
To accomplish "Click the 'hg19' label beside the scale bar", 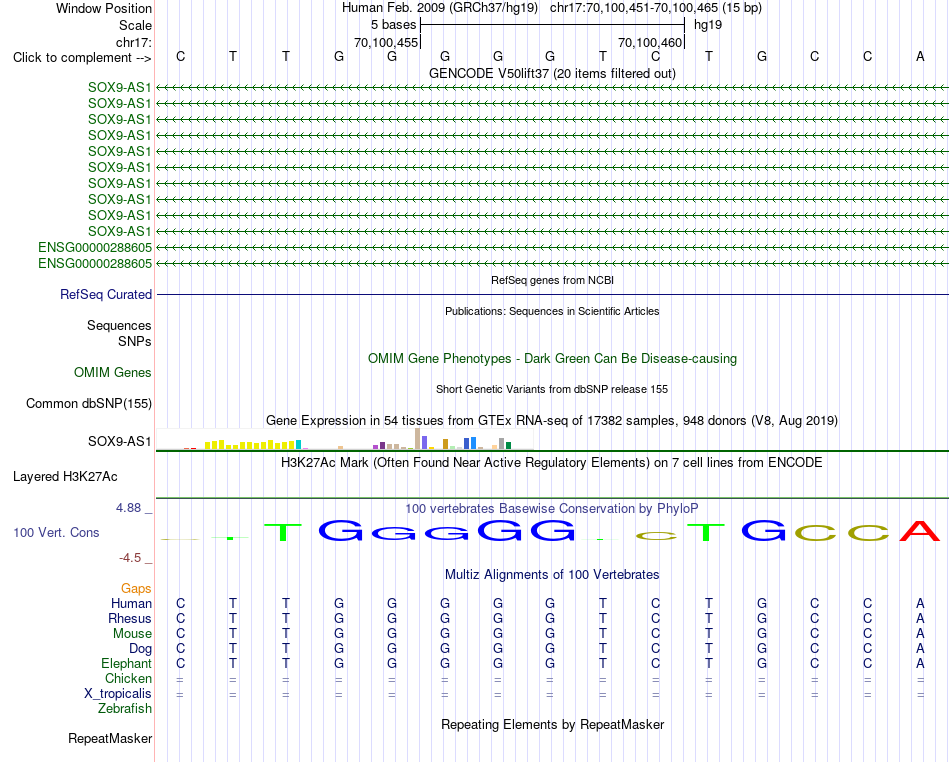I will point(708,25).
